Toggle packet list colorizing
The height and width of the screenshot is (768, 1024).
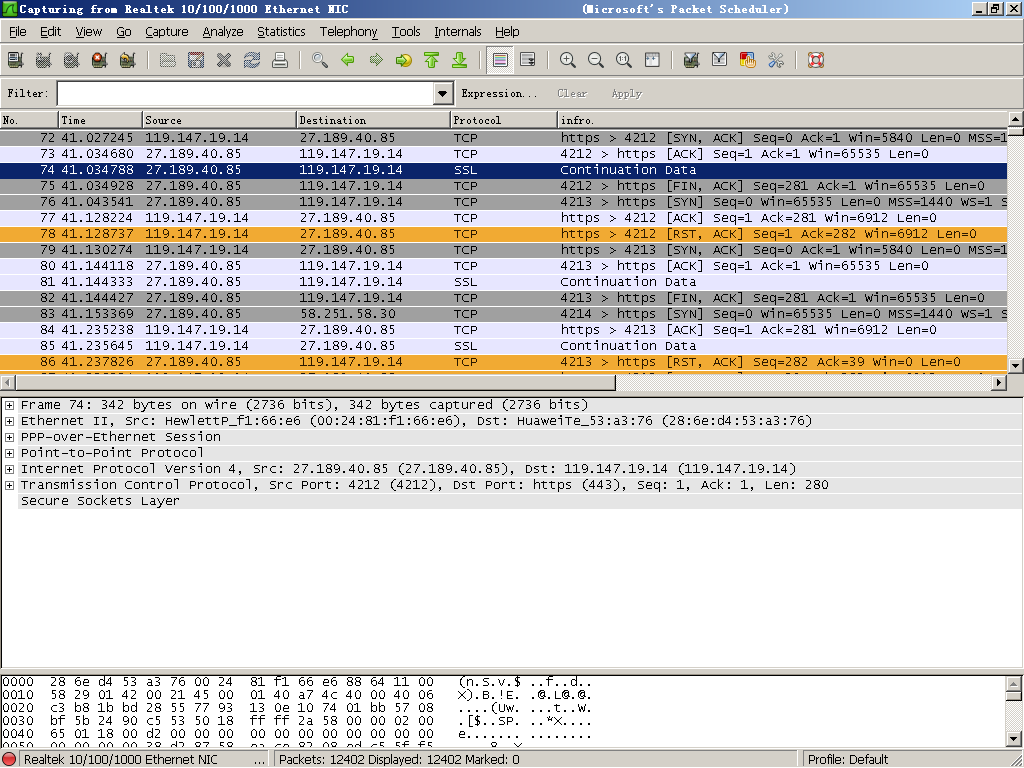(500, 60)
